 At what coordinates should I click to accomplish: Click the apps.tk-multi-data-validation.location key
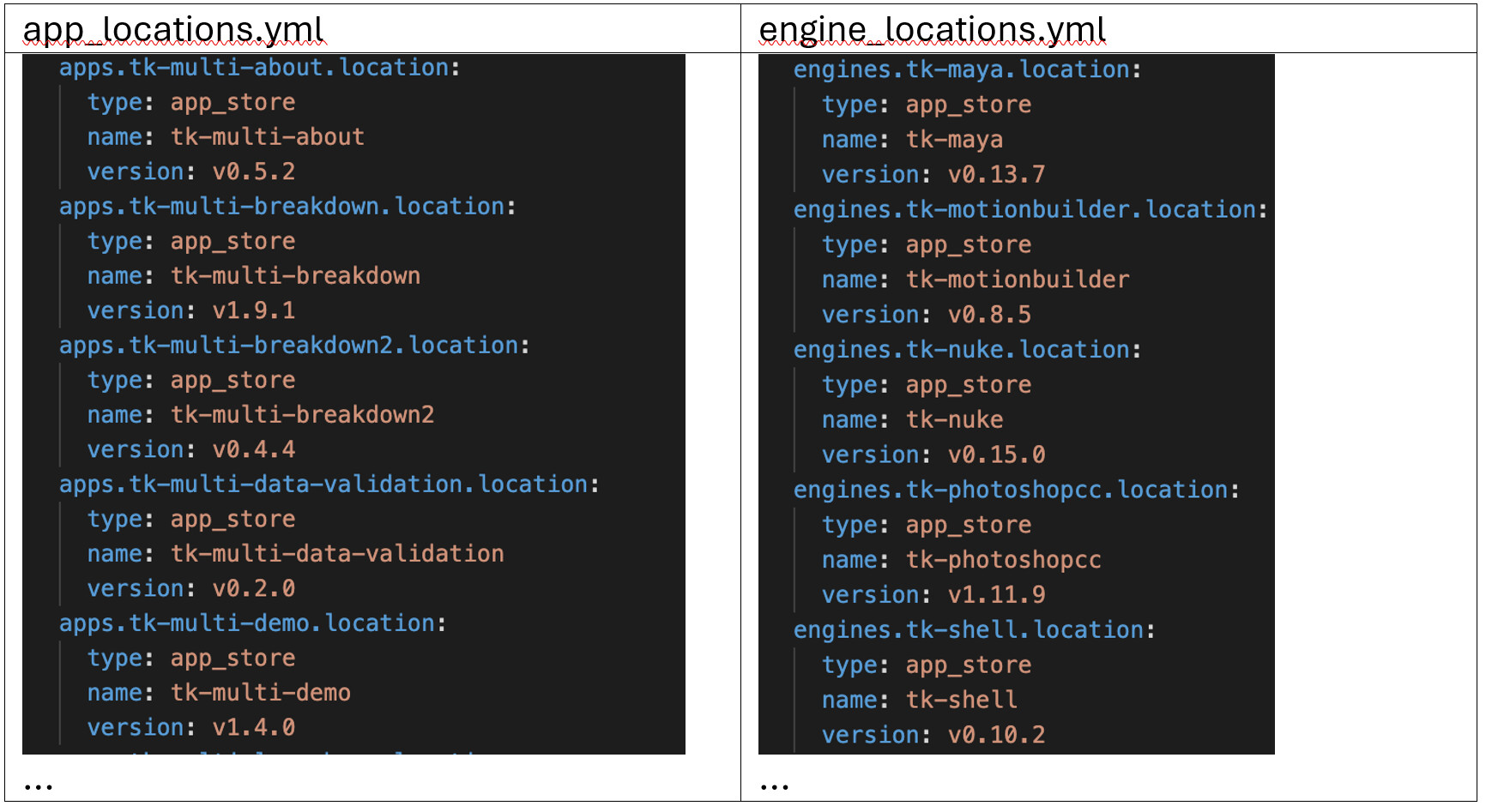pyautogui.click(x=329, y=484)
